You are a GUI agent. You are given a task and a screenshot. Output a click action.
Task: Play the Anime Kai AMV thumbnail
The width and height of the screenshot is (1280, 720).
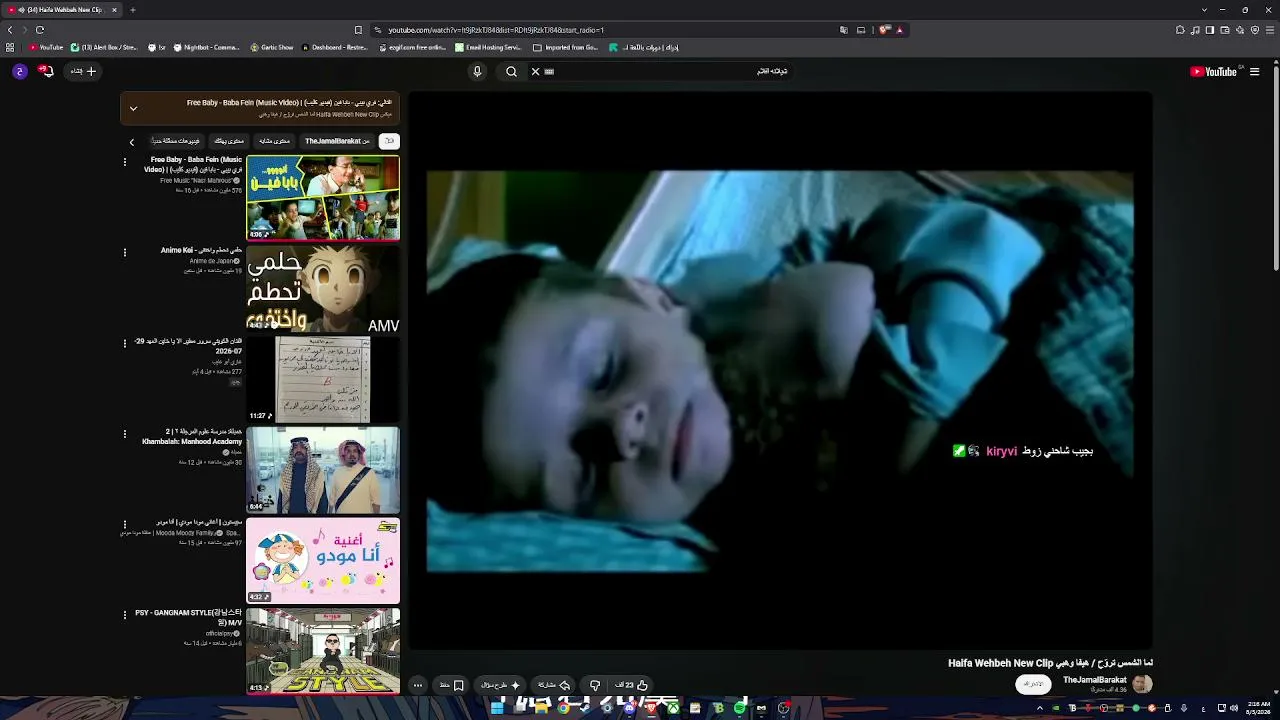[323, 289]
